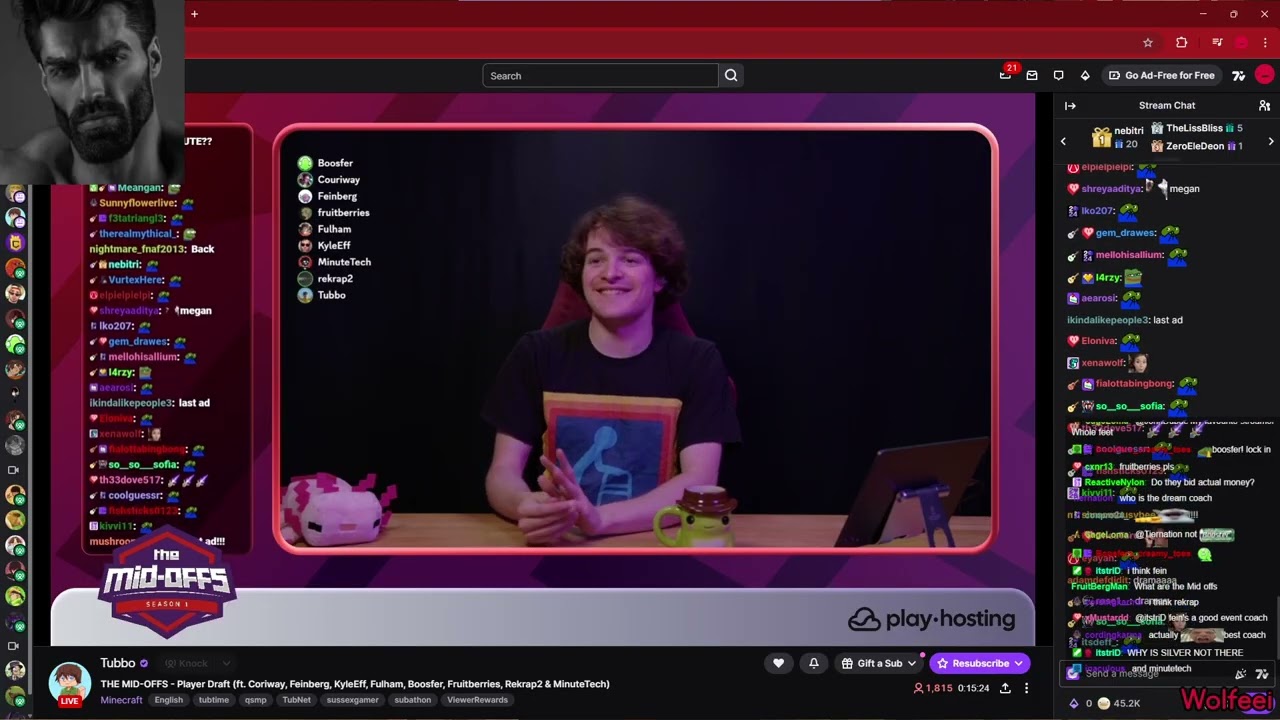Open the chat community users icon

tap(1264, 105)
